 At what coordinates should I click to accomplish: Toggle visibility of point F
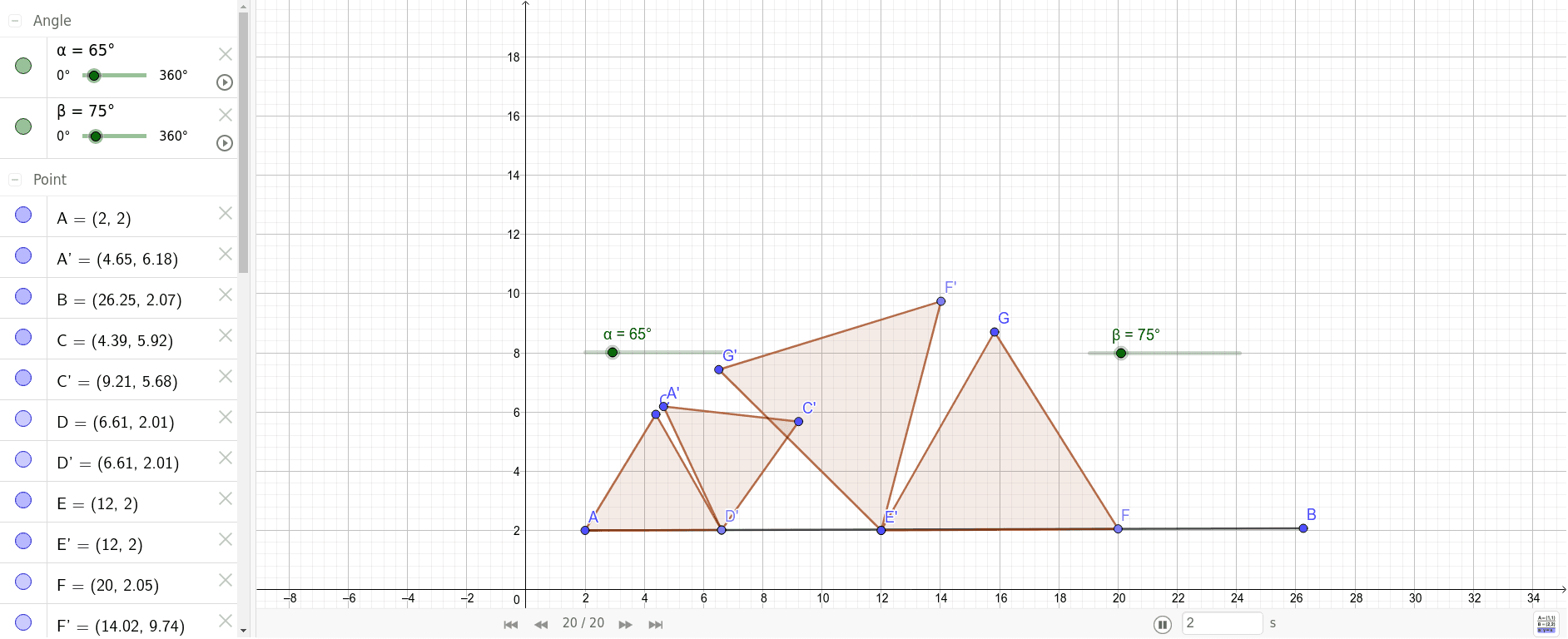23,582
